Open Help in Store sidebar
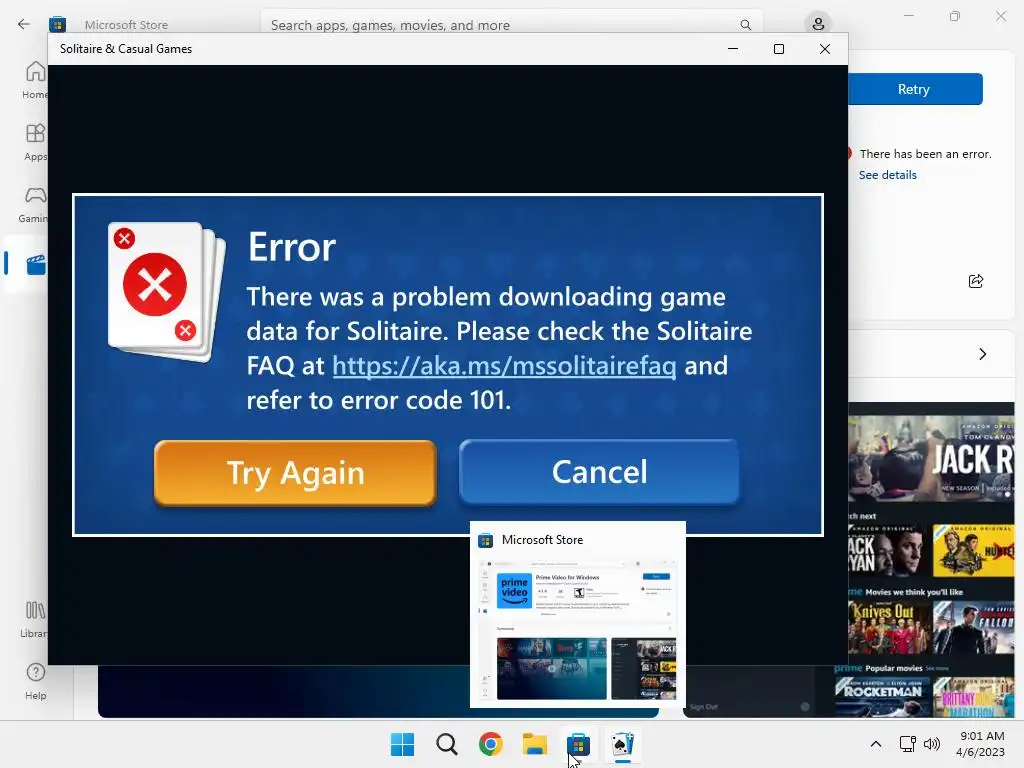The image size is (1024, 768). click(x=35, y=681)
